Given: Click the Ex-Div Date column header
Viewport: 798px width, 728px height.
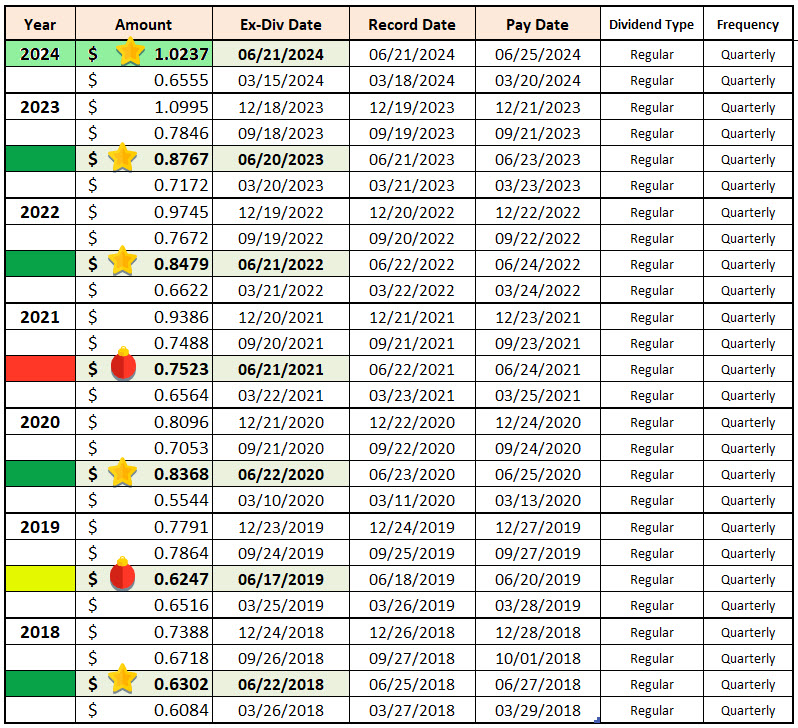Looking at the screenshot, I should (x=281, y=24).
